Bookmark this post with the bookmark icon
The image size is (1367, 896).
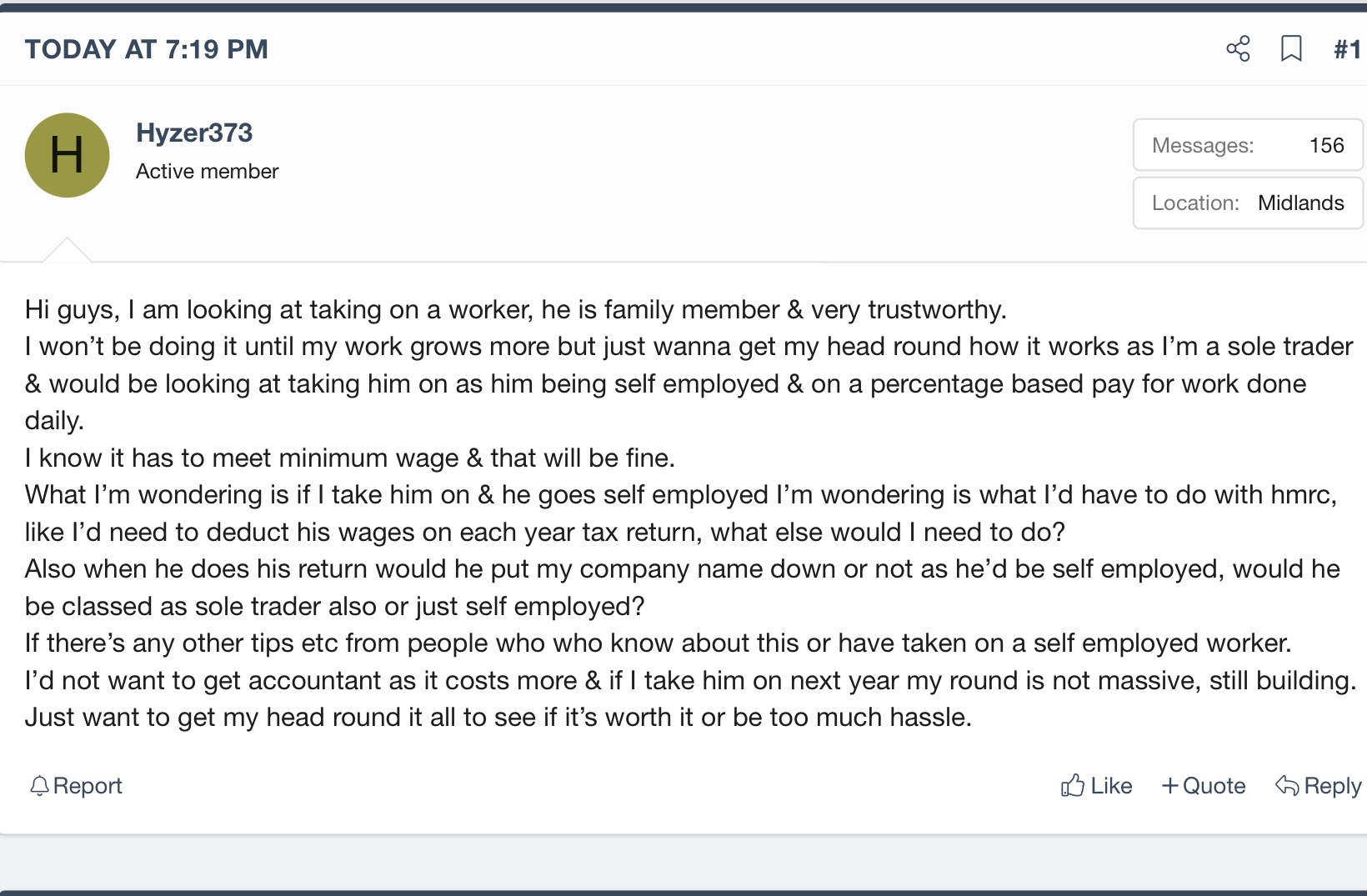1291,48
